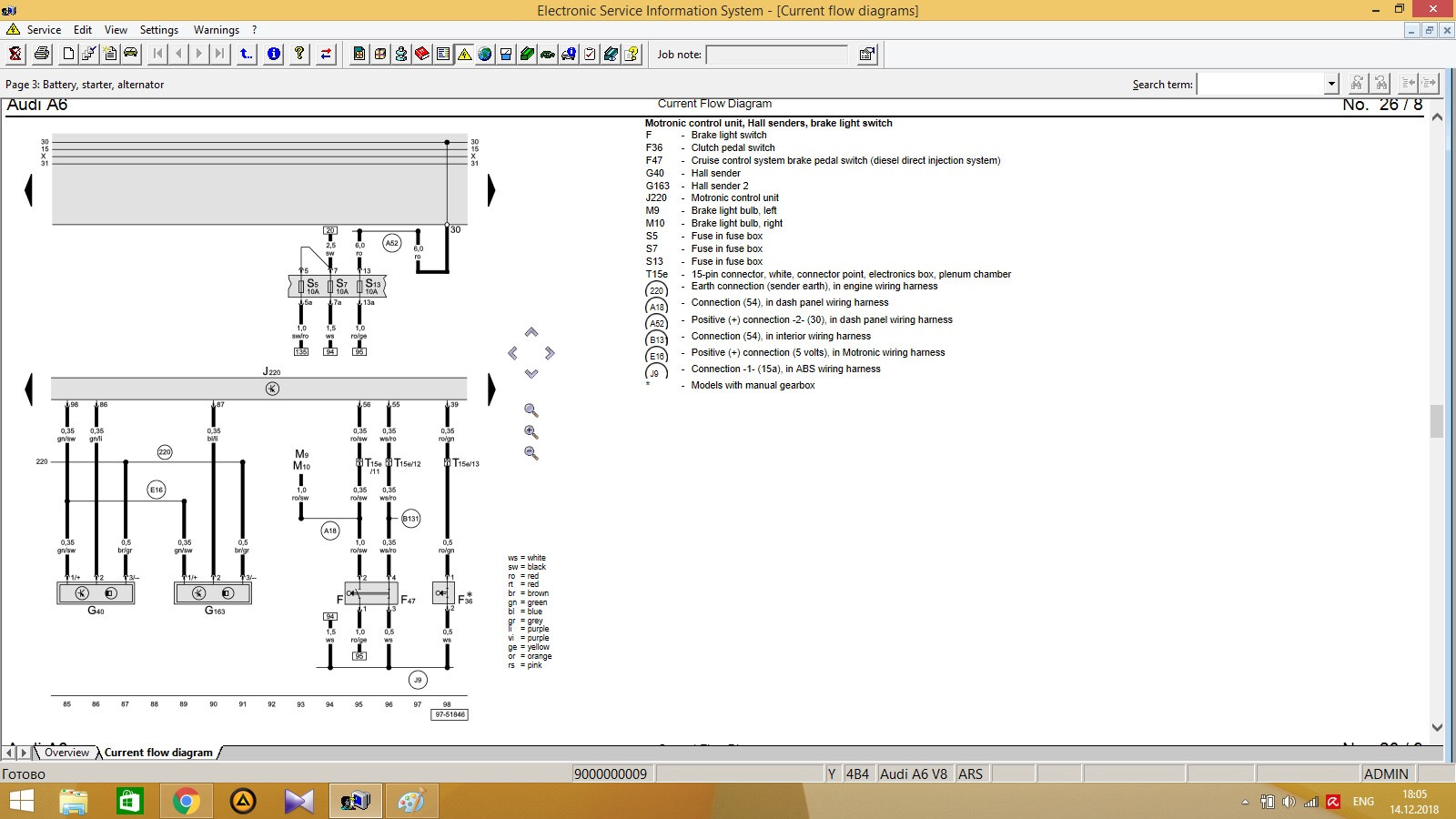The height and width of the screenshot is (819, 1456).
Task: Click the vertical scrollbar thumb on the right
Action: (x=1437, y=421)
